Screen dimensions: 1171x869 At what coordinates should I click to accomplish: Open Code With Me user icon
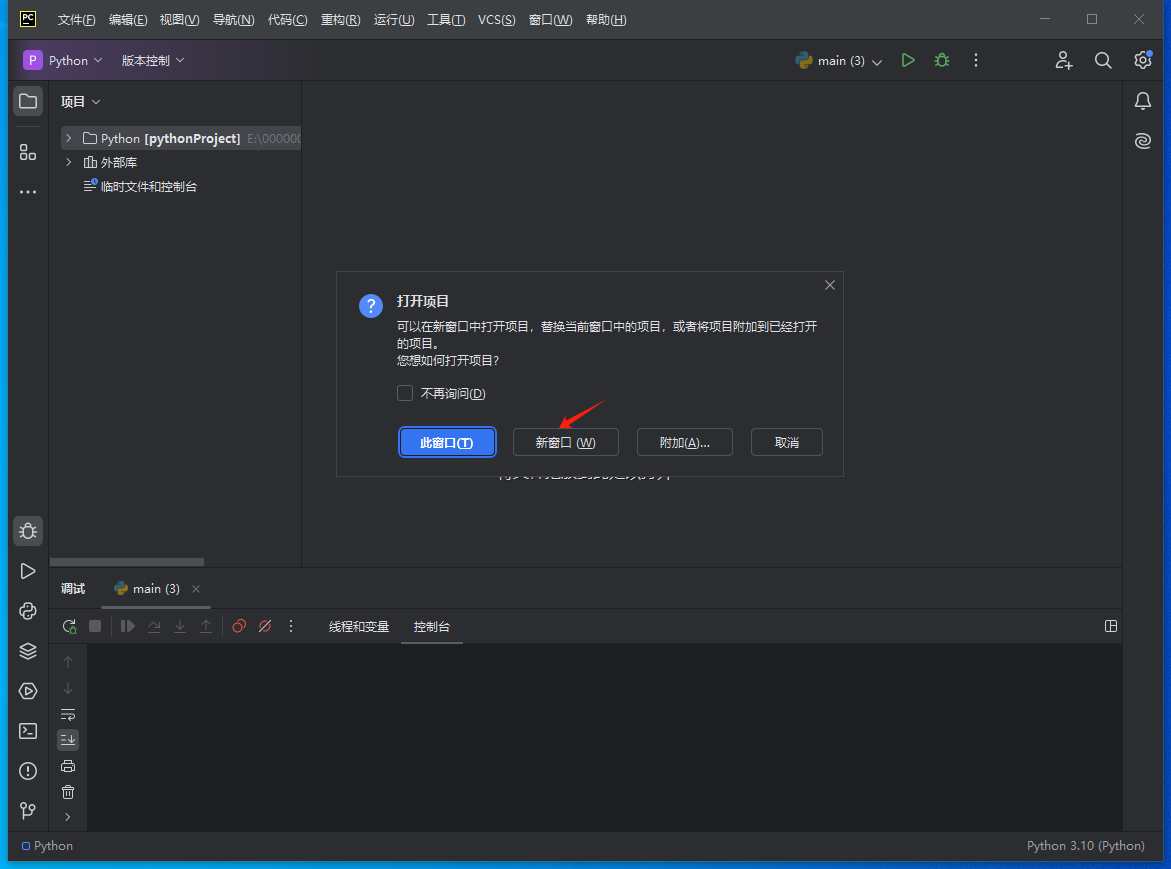(x=1063, y=60)
